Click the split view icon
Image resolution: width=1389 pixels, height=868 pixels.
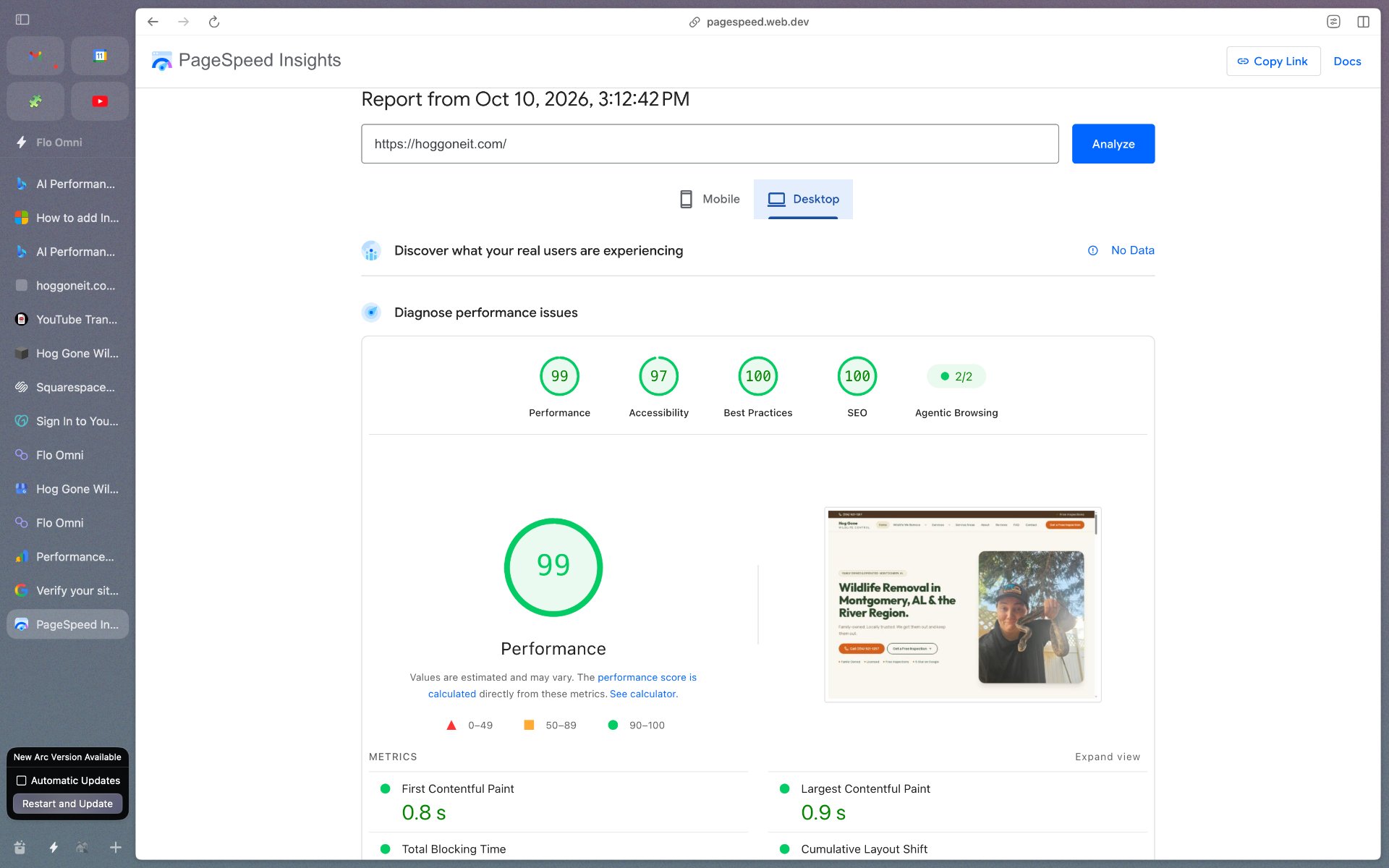1363,22
